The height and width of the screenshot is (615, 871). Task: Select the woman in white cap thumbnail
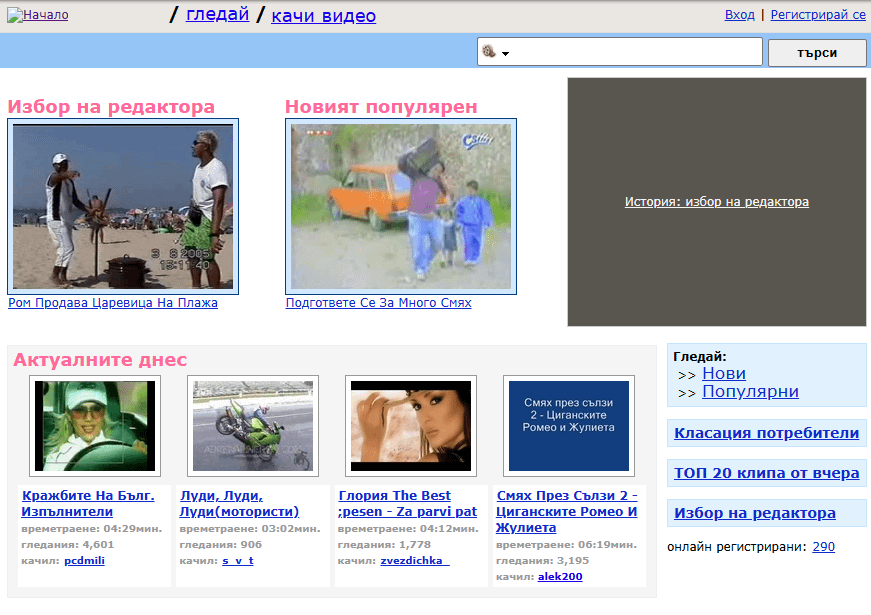click(95, 426)
